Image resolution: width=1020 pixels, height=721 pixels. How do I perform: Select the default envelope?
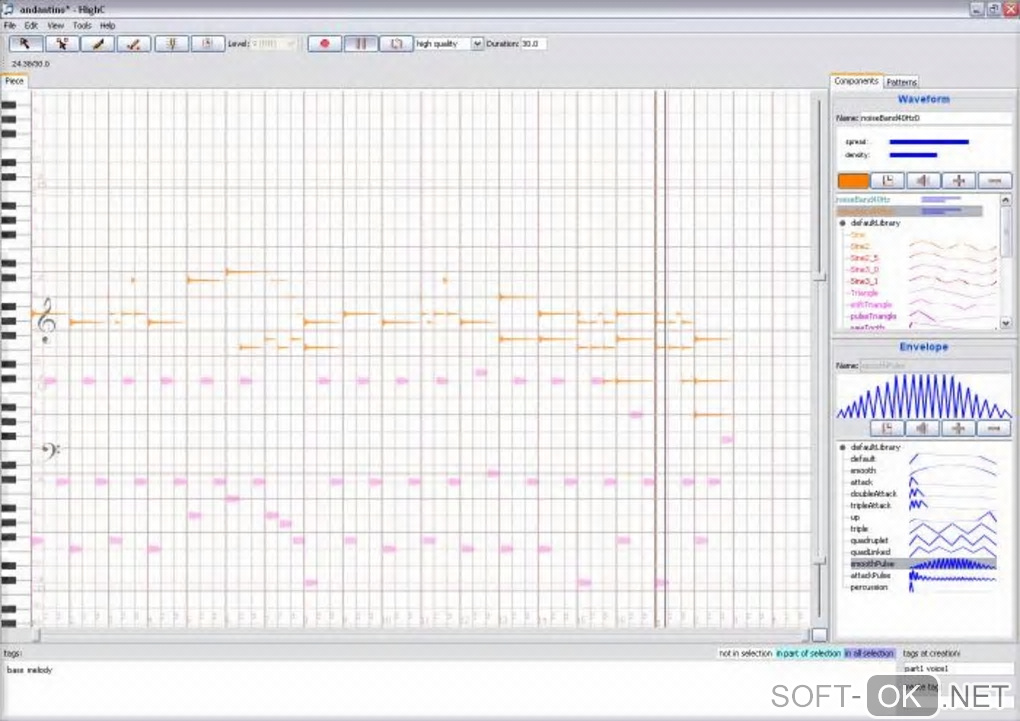click(863, 459)
